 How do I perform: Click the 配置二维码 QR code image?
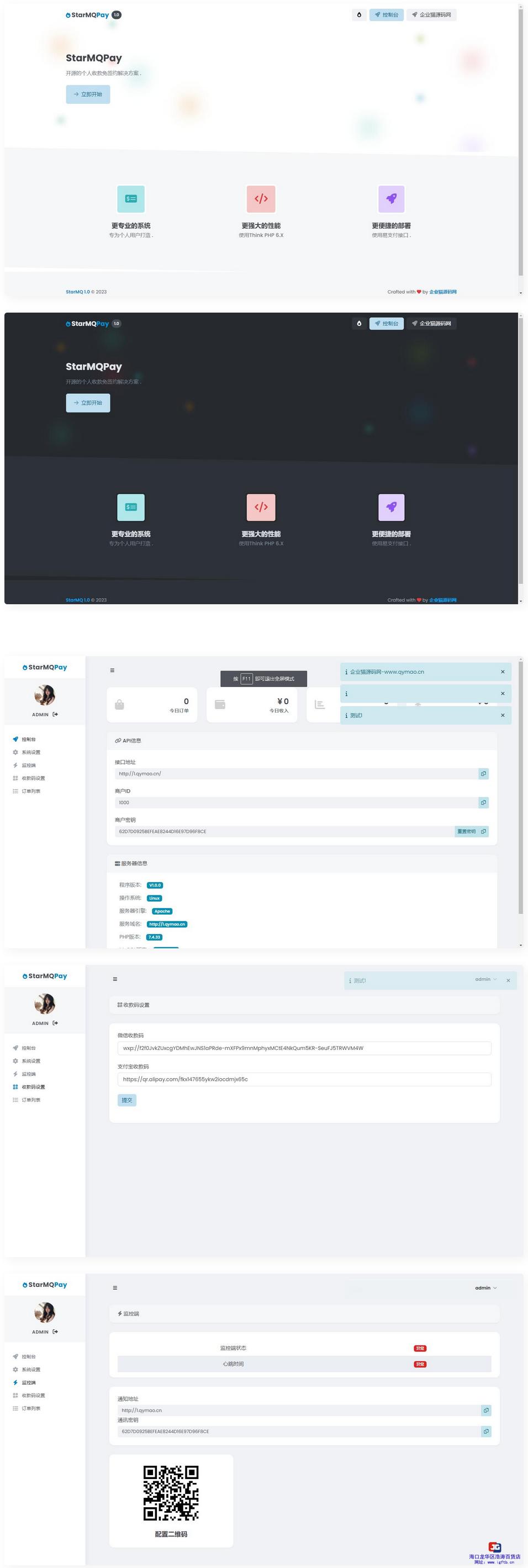coord(171,1494)
